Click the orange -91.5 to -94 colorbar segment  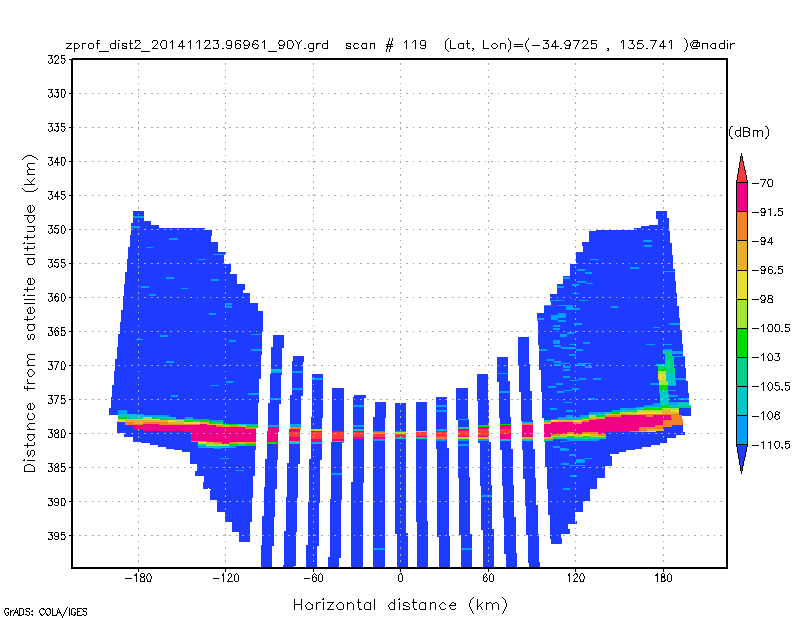pos(741,226)
